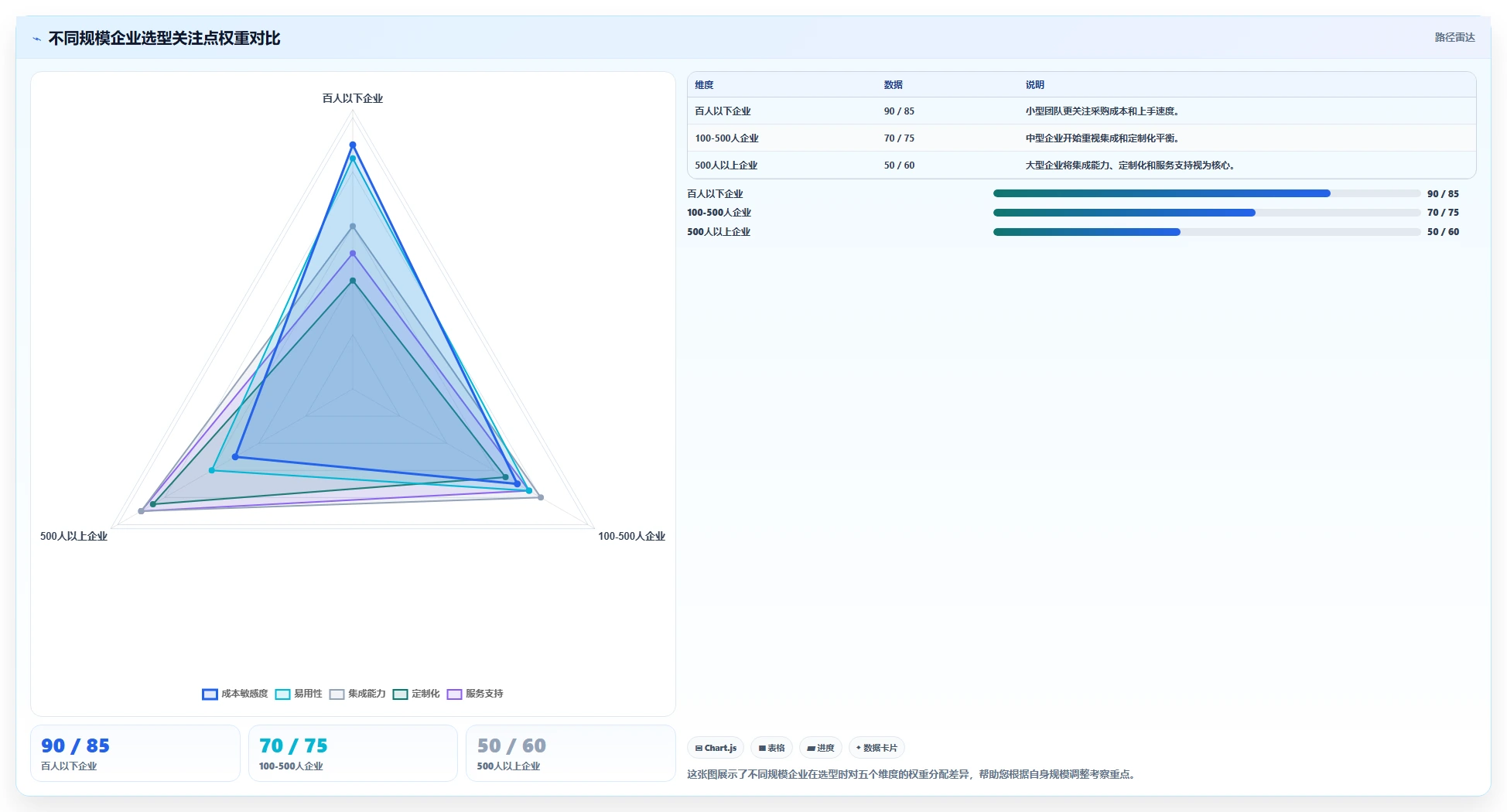Click table cell 90 / 85
Screen dimensions: 1507x812
point(899,111)
